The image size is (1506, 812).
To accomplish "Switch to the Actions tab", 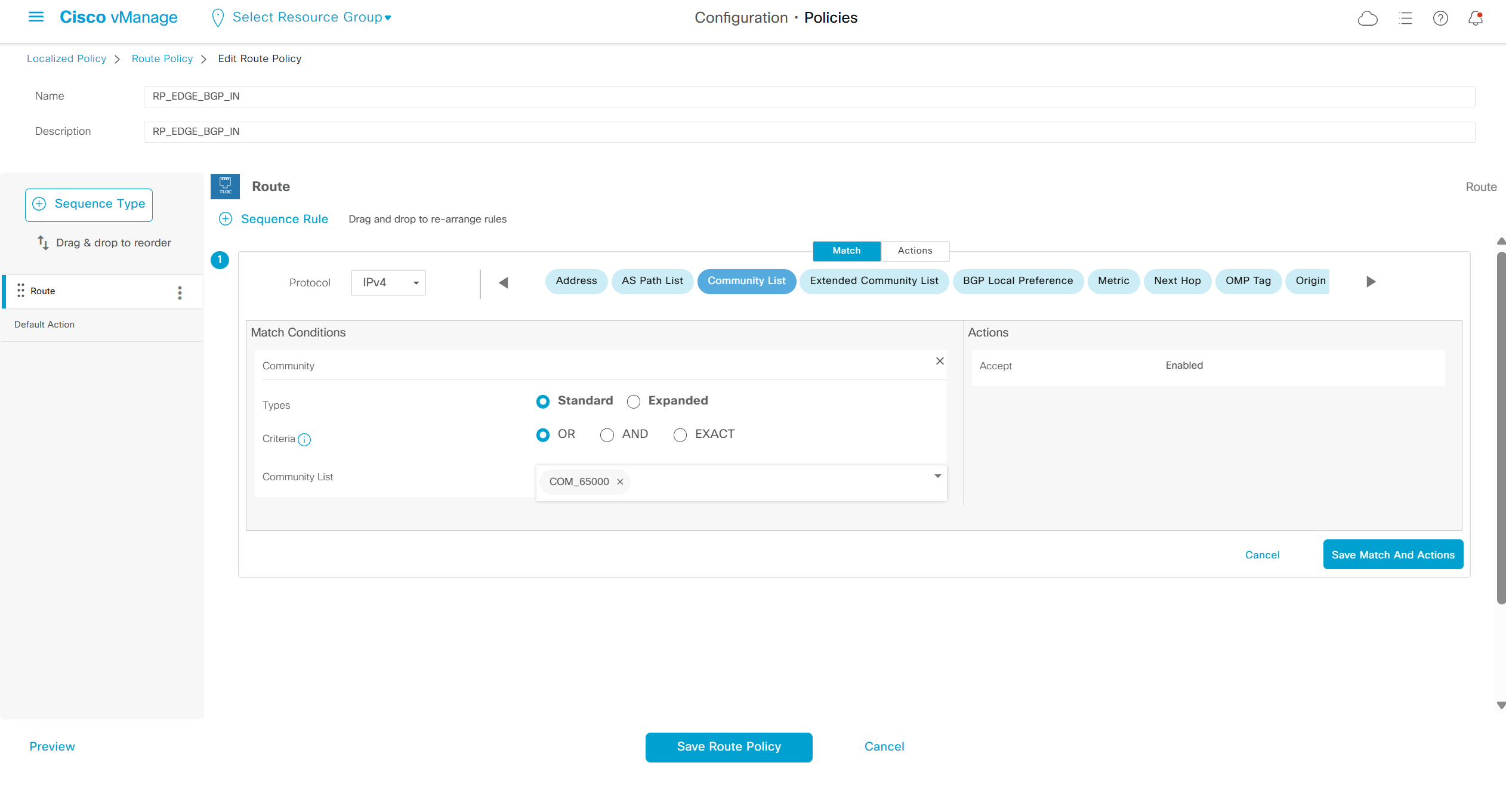I will [x=914, y=251].
